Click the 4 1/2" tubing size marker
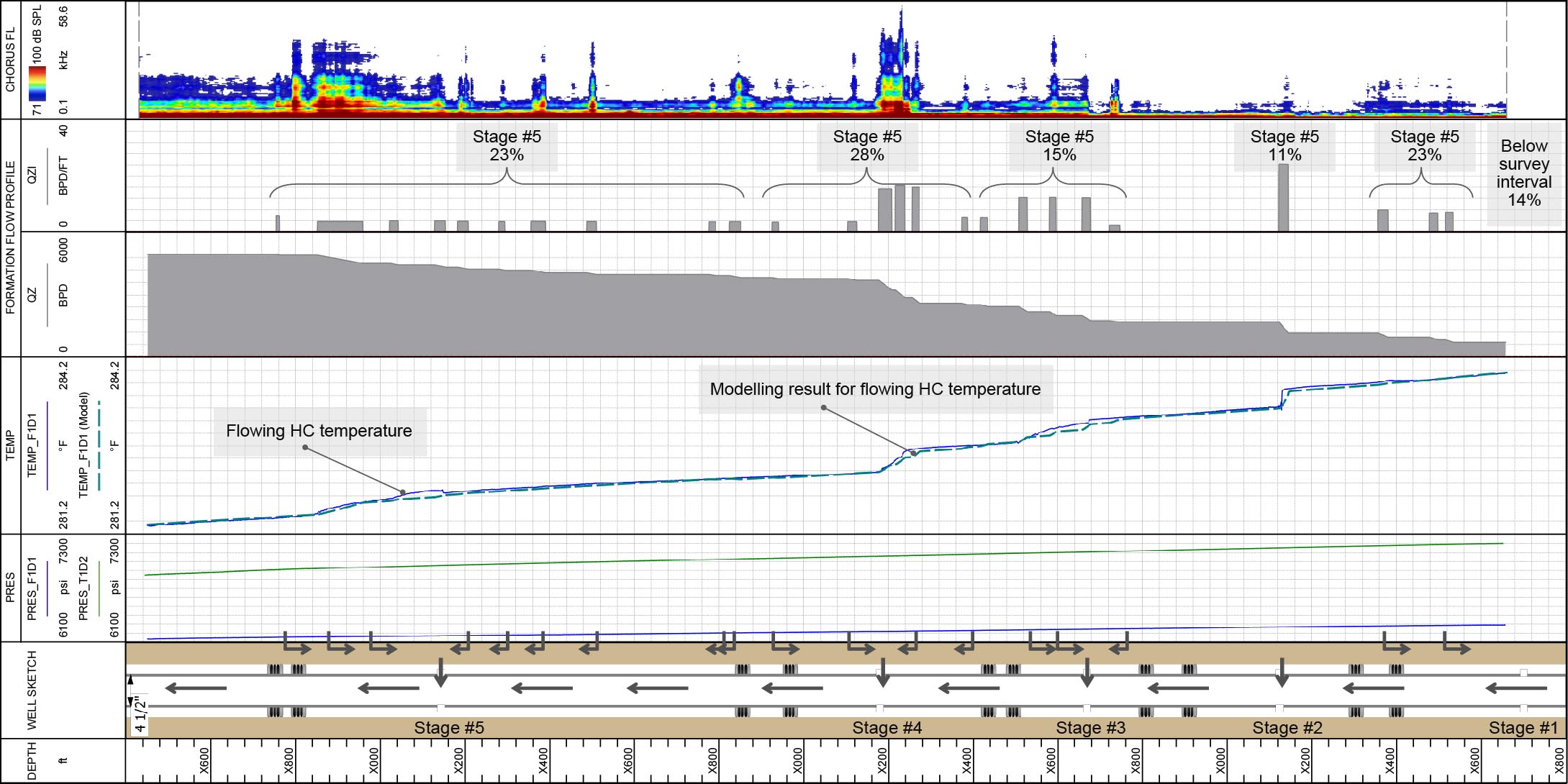Viewport: 1568px width, 784px height. point(140,715)
